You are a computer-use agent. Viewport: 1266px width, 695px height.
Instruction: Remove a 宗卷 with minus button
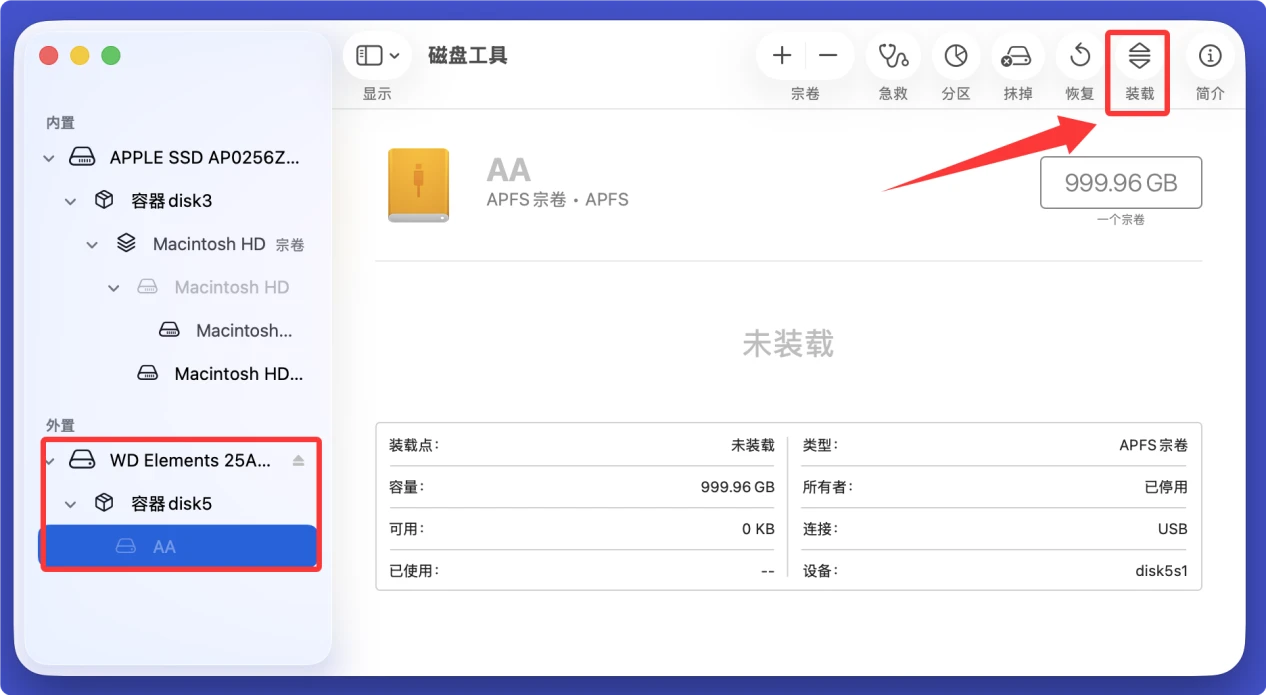pyautogui.click(x=830, y=56)
